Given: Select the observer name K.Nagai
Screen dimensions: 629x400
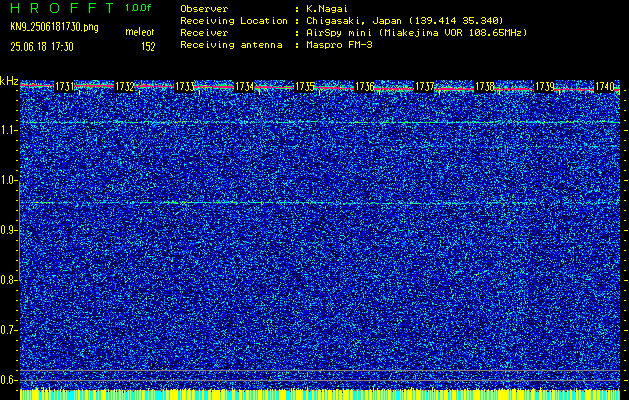Looking at the screenshot, I should (327, 9).
